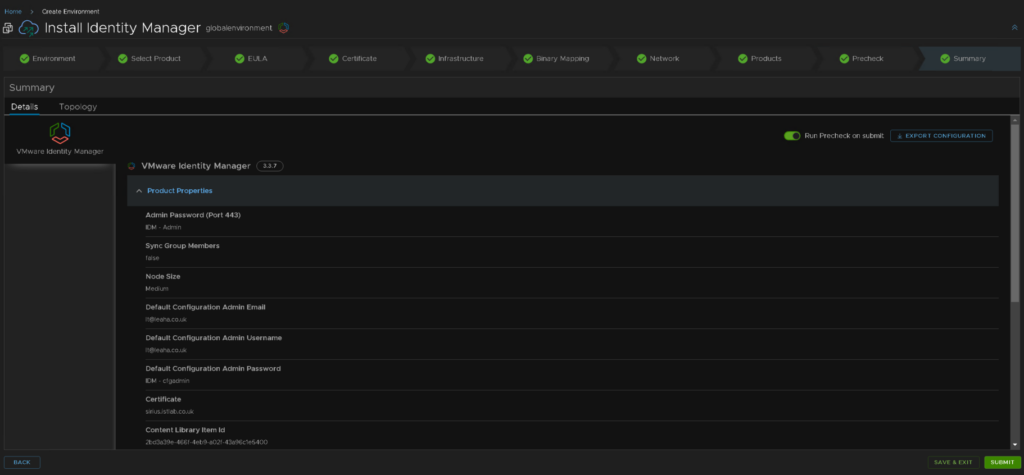Click the Create Environment breadcrumb
The width and height of the screenshot is (1024, 475).
pos(71,11)
